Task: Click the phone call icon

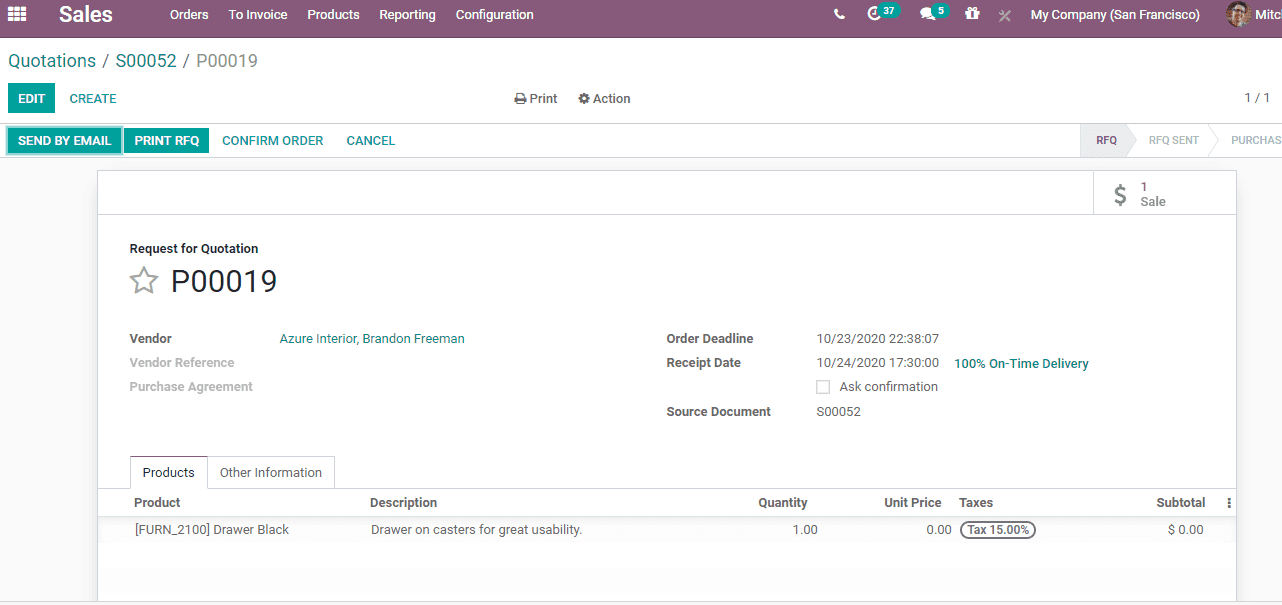Action: pyautogui.click(x=839, y=14)
